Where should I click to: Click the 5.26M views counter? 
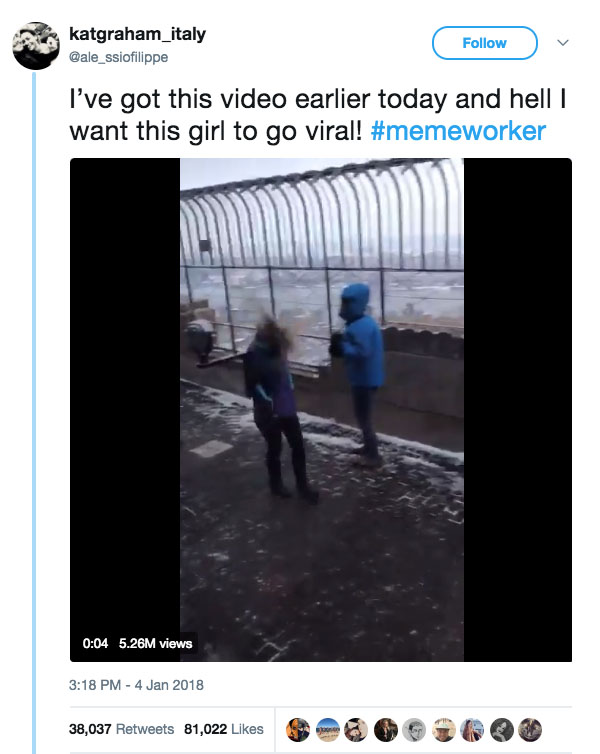155,643
